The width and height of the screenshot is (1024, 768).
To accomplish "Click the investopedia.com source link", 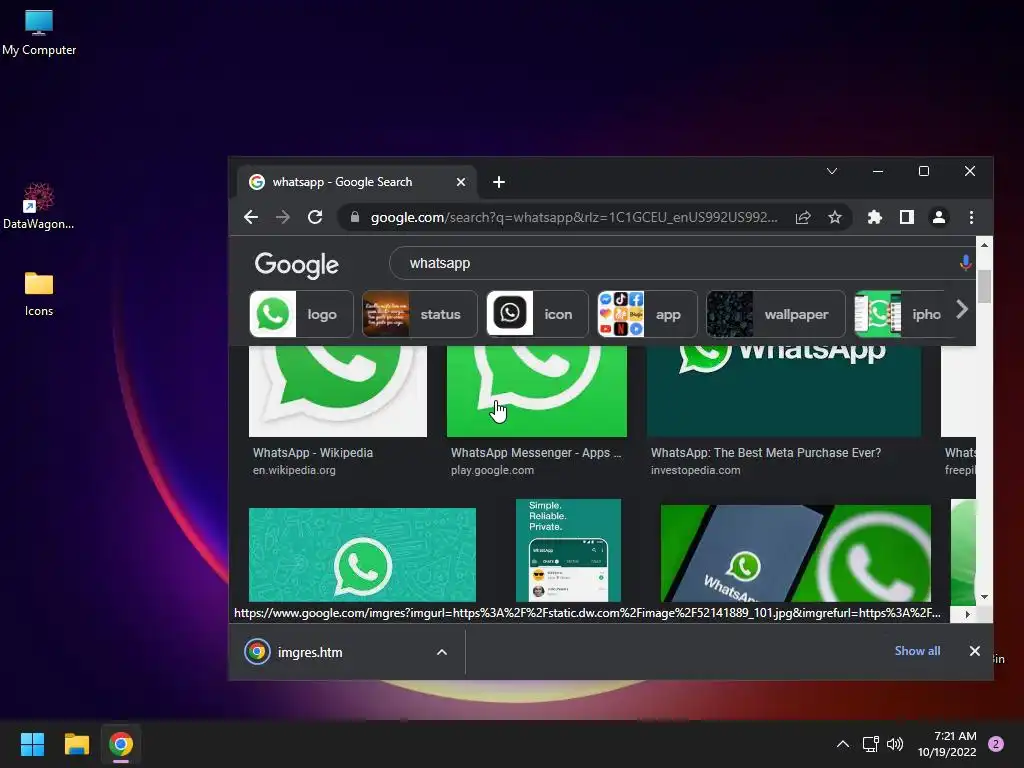I will 696,470.
